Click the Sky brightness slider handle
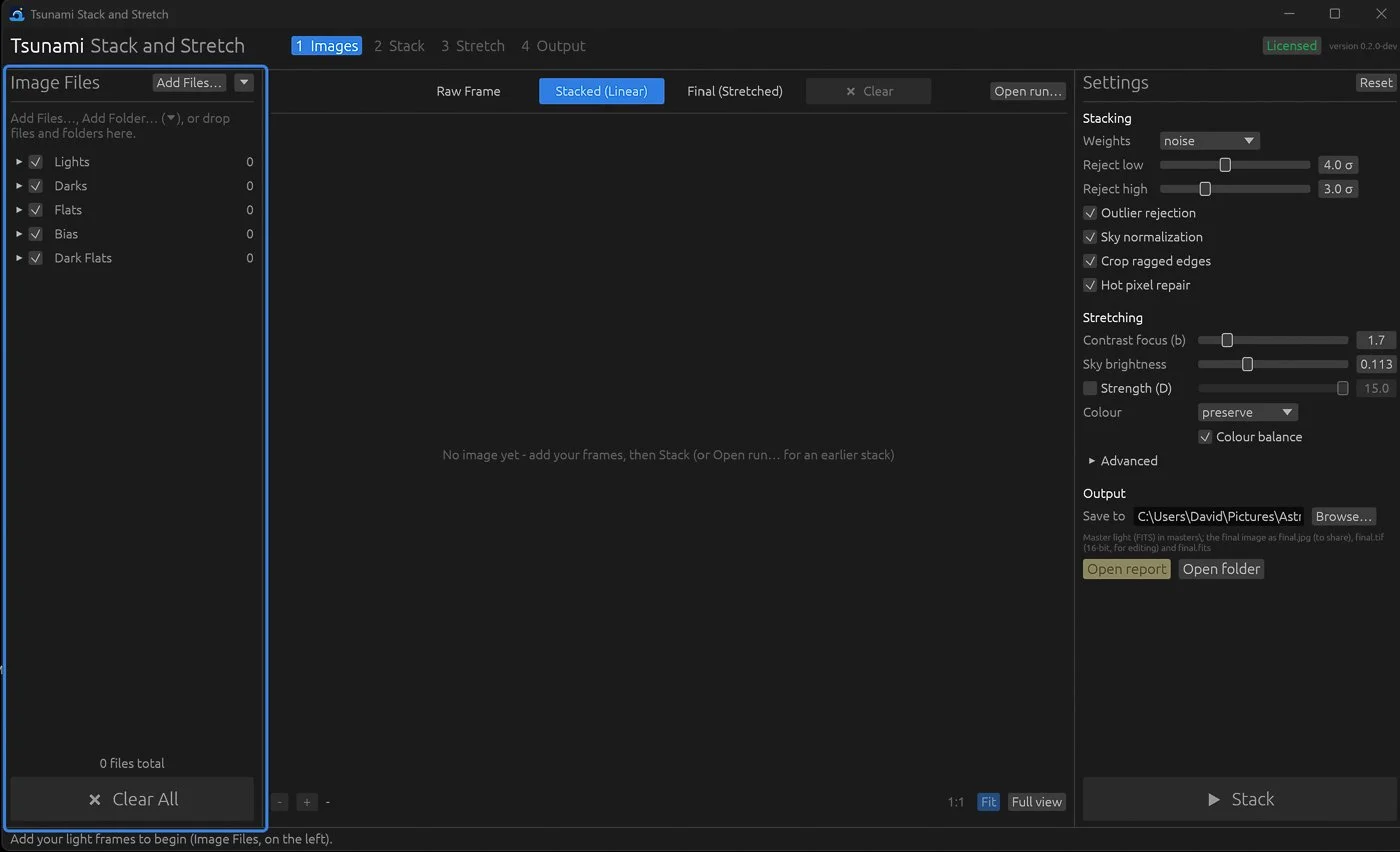Screen dimensions: 1400x852 pyautogui.click(x=1247, y=364)
